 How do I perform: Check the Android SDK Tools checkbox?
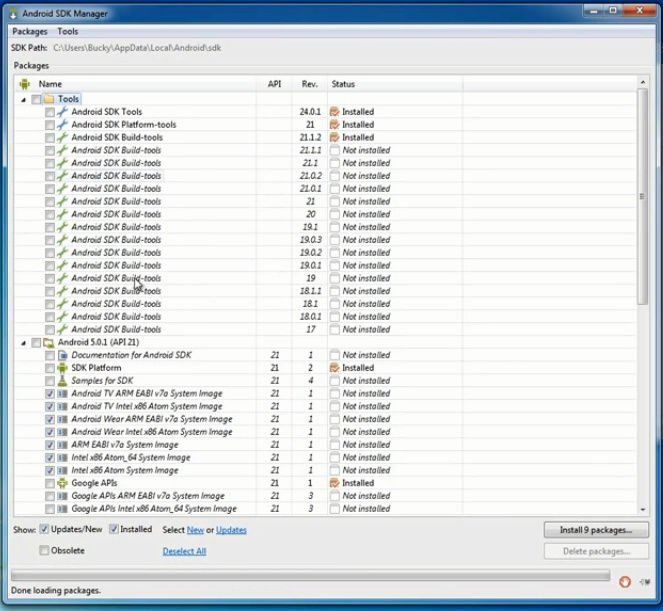click(50, 112)
